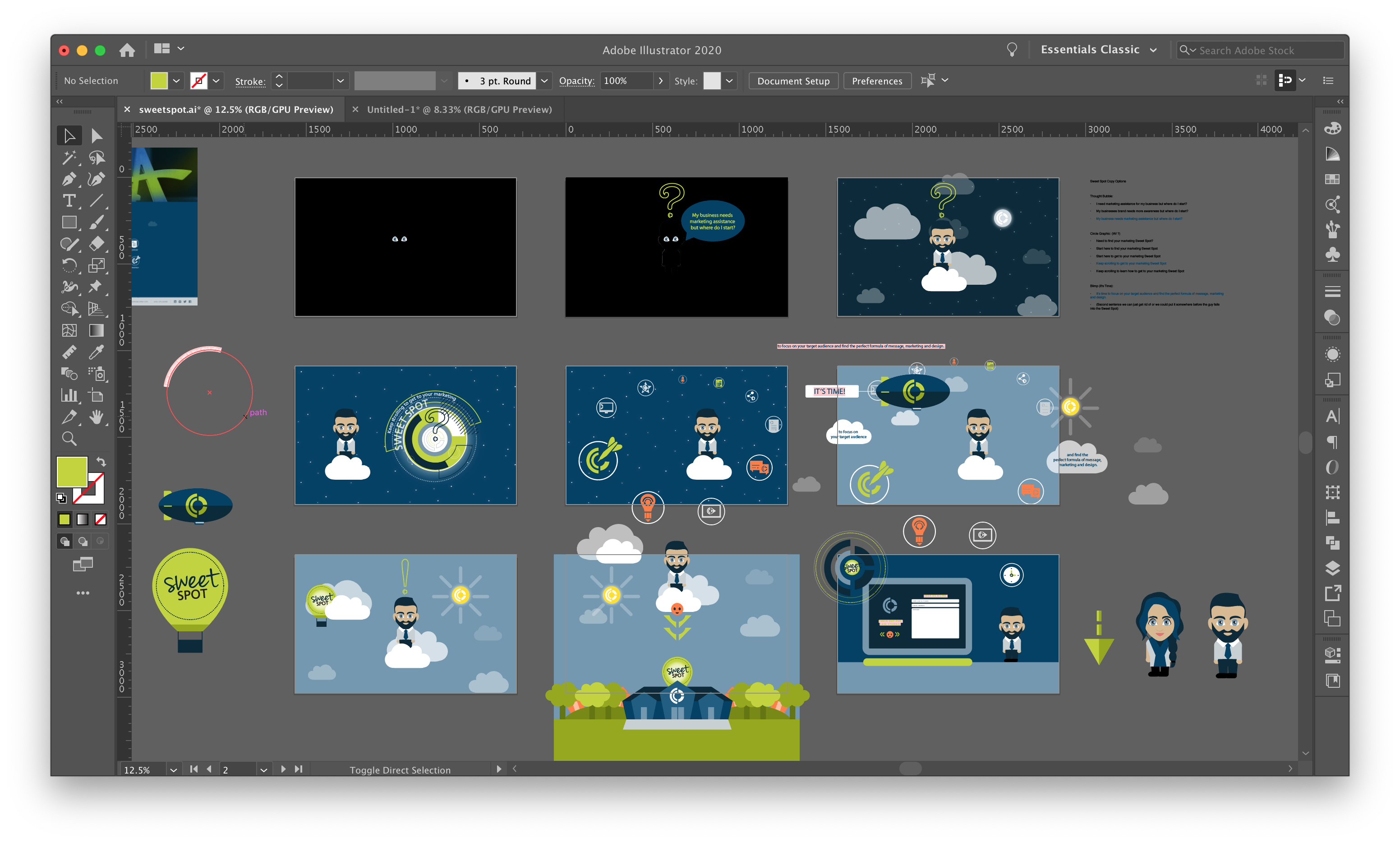
Task: Enable Draw Behind mode
Action: click(x=83, y=542)
